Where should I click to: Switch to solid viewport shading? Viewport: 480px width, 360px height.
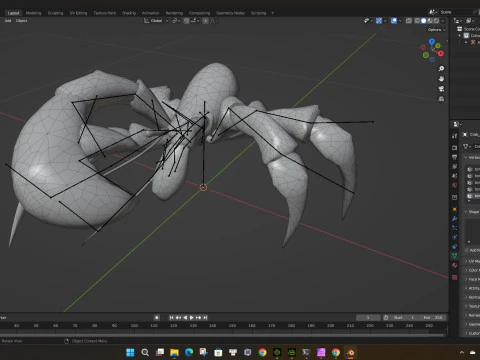[423, 21]
